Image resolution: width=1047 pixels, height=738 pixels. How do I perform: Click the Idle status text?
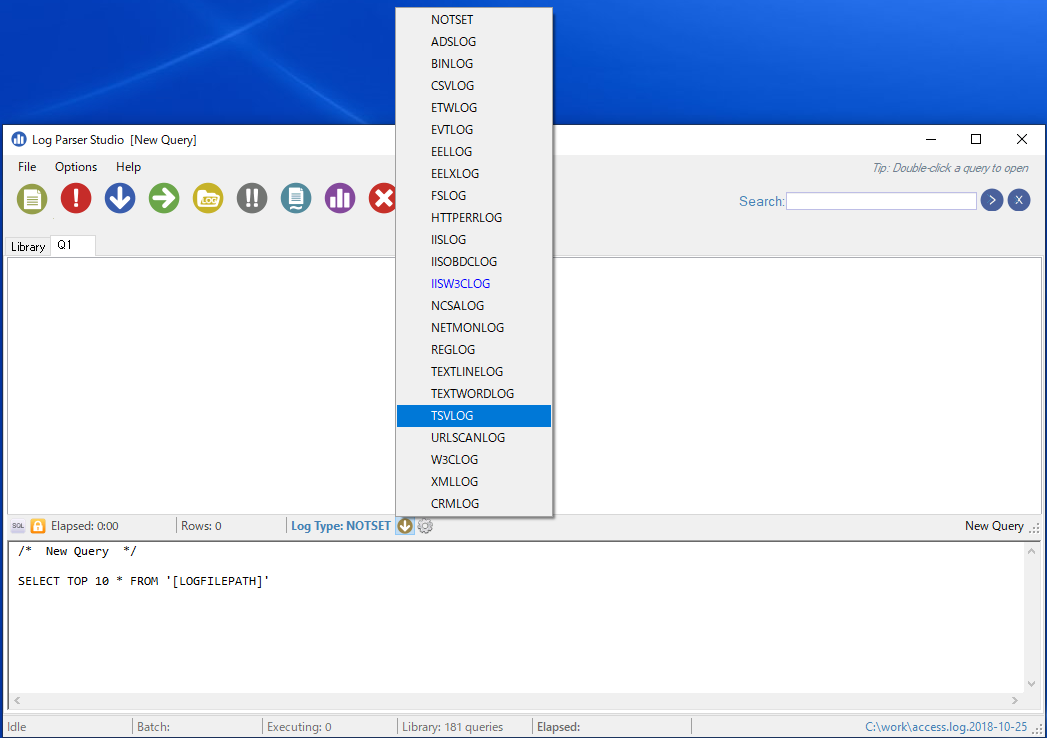[17, 727]
